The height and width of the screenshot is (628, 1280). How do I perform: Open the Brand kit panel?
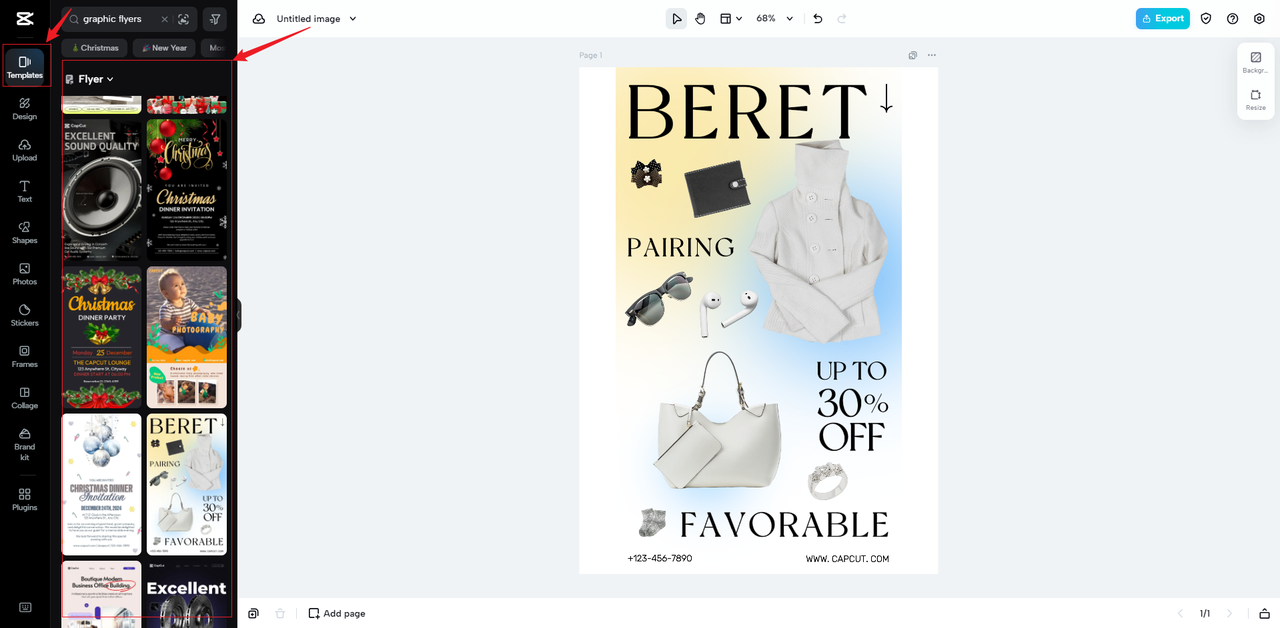point(25,443)
